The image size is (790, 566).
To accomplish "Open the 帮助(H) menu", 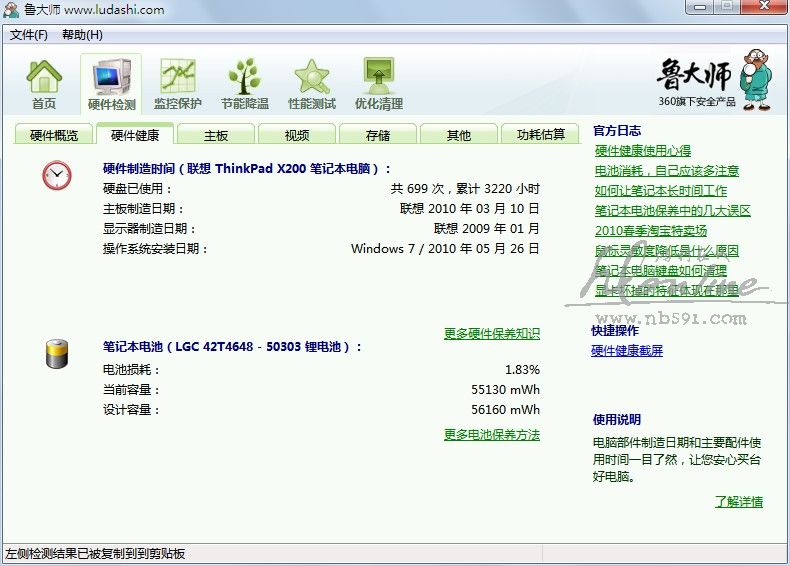I will 82,35.
